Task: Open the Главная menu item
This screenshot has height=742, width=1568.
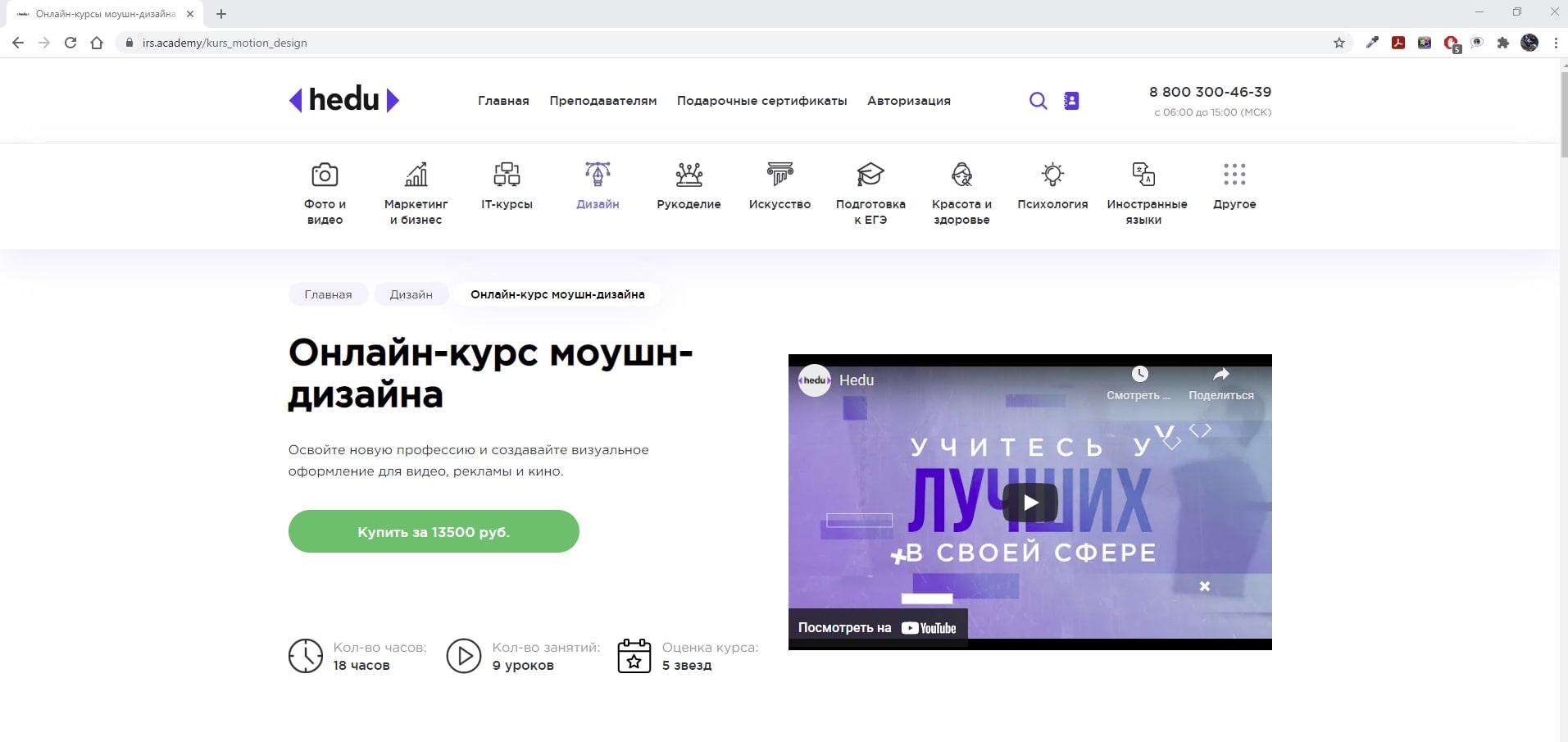Action: [x=503, y=101]
